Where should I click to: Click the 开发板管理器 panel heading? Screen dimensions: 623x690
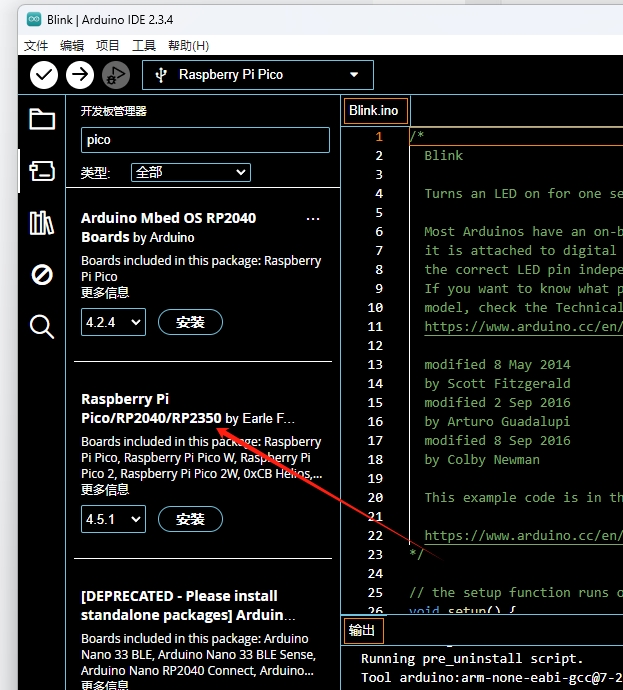coord(114,111)
